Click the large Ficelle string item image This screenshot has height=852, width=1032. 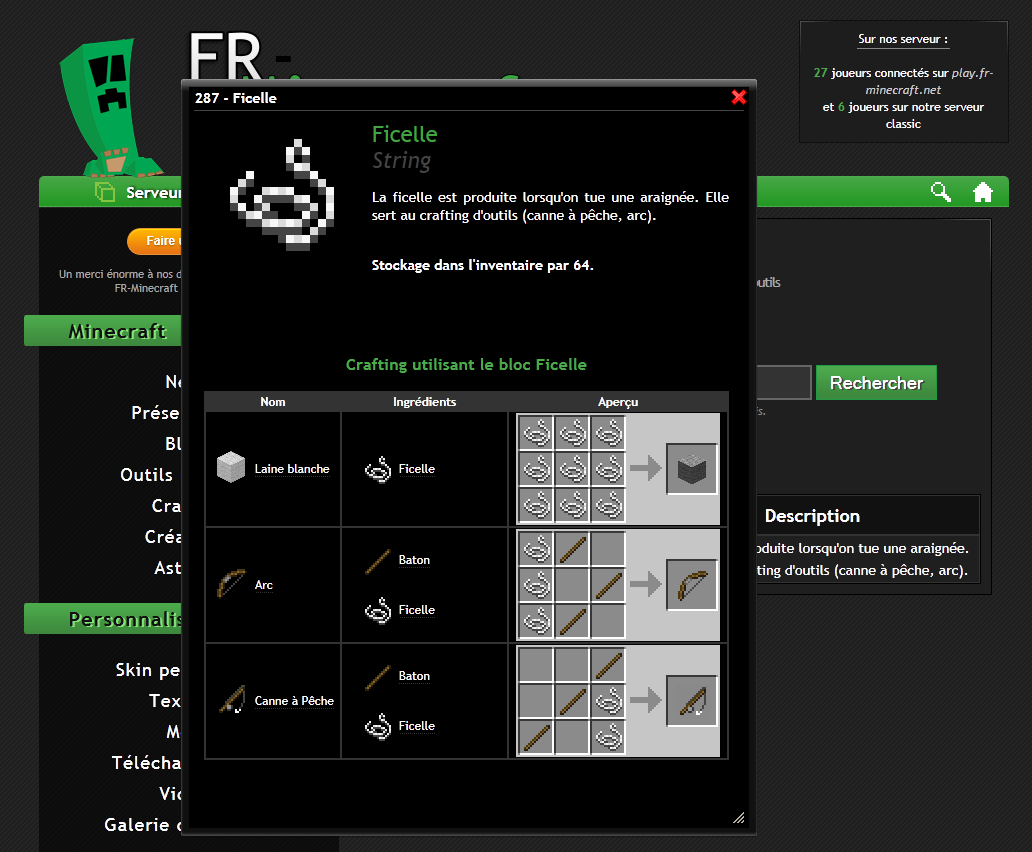(282, 195)
